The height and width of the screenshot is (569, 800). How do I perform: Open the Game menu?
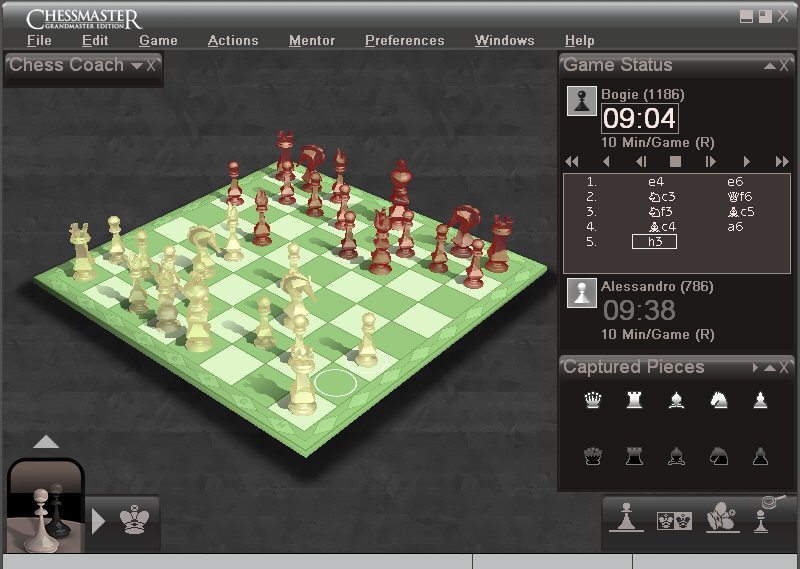(x=158, y=40)
